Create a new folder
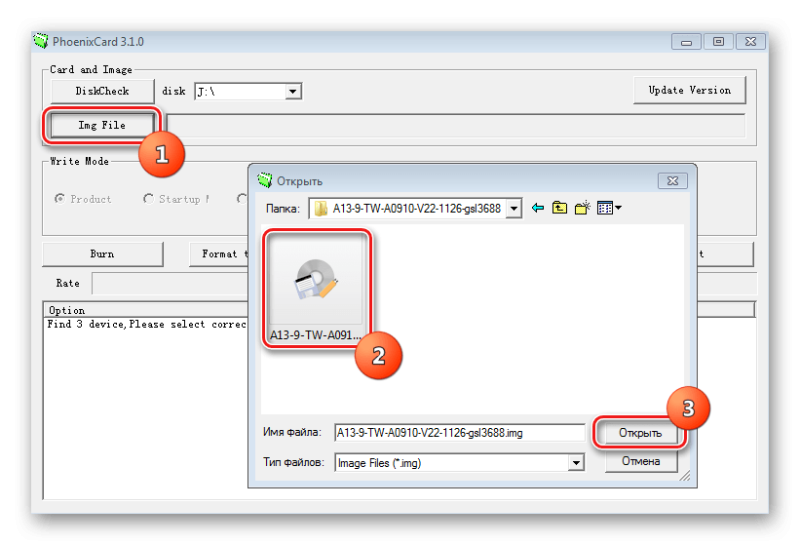This screenshot has height=545, width=800. click(582, 208)
